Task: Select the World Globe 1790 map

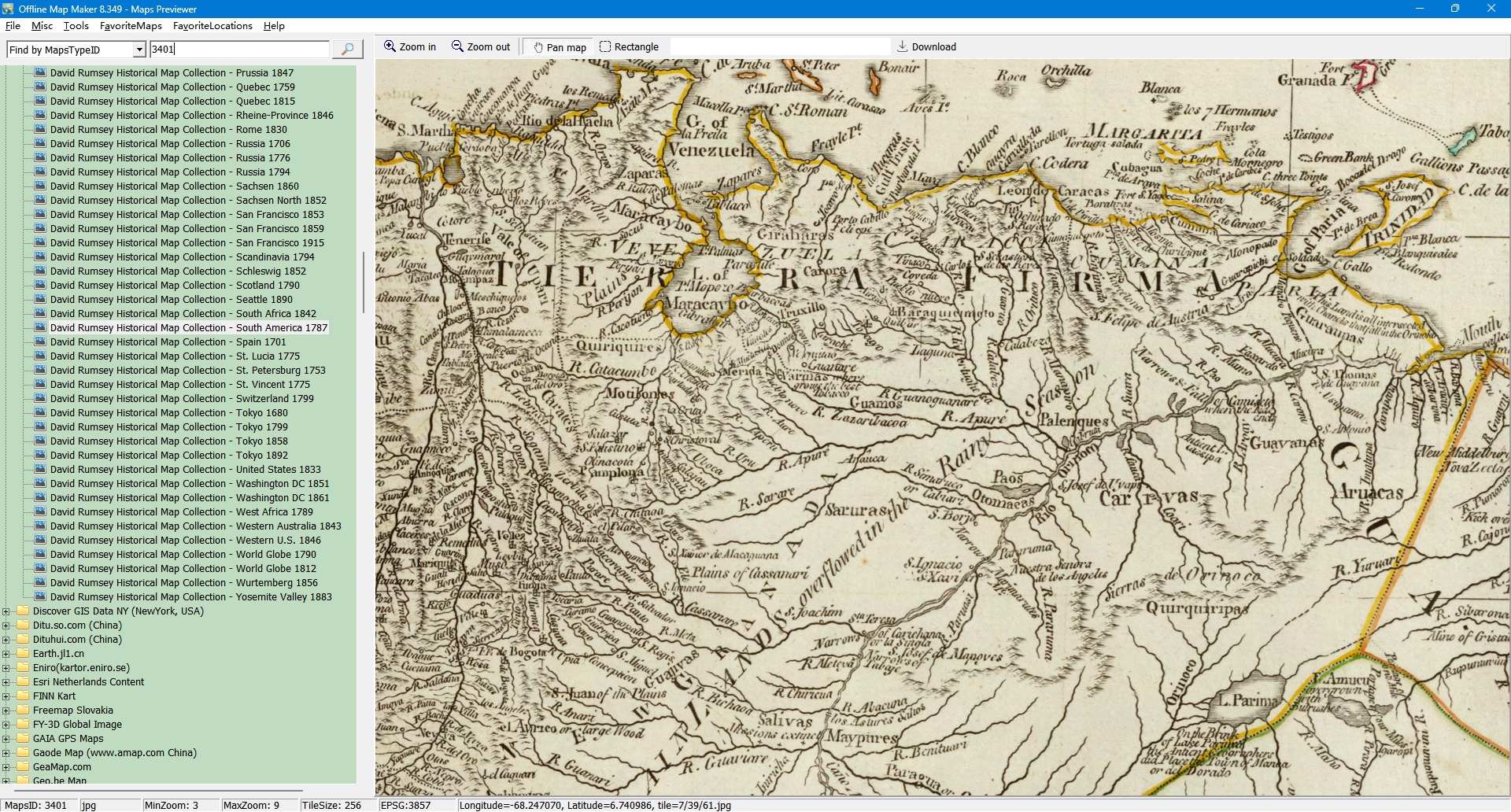Action: [276, 555]
